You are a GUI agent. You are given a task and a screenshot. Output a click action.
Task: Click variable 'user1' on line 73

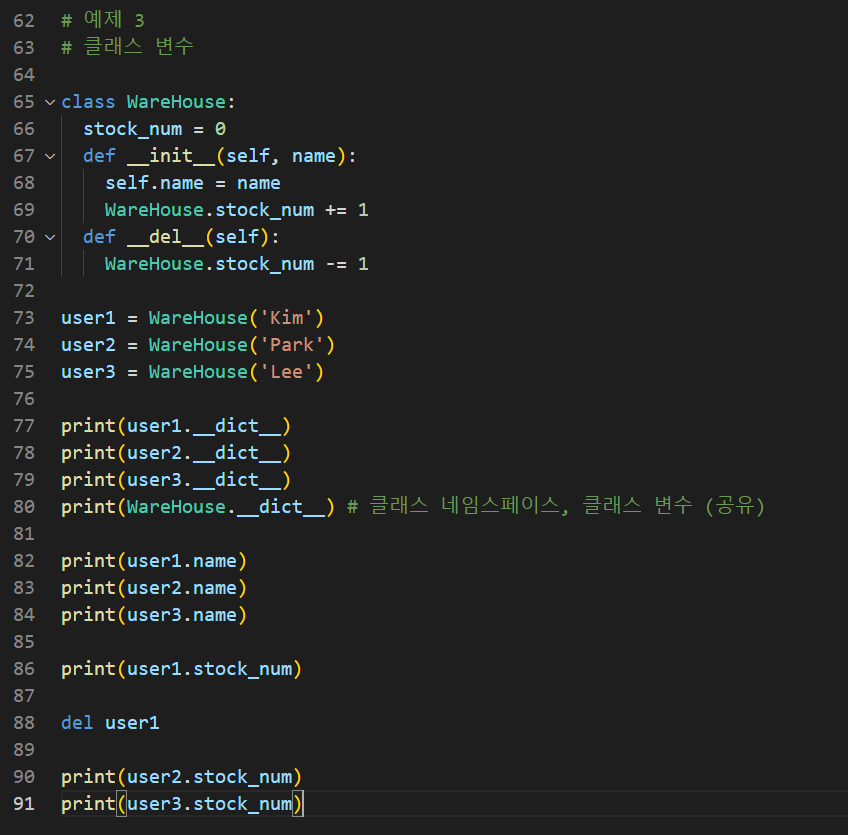coord(88,318)
